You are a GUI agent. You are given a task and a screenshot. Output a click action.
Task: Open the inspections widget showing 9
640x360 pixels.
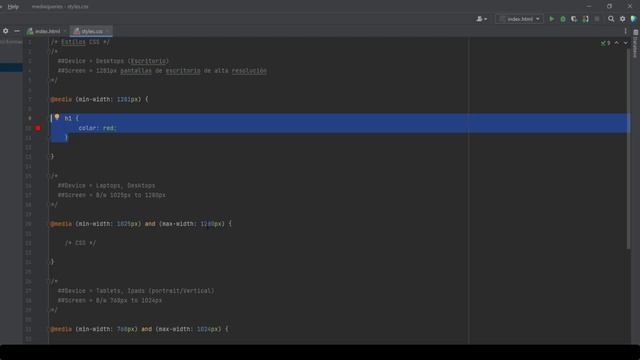(x=605, y=43)
